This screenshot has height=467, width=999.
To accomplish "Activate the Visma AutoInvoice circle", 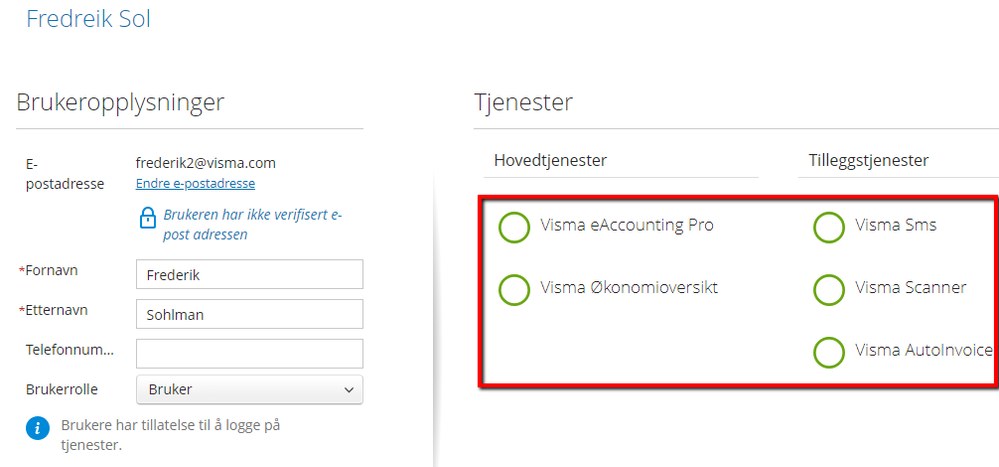I will [x=829, y=352].
